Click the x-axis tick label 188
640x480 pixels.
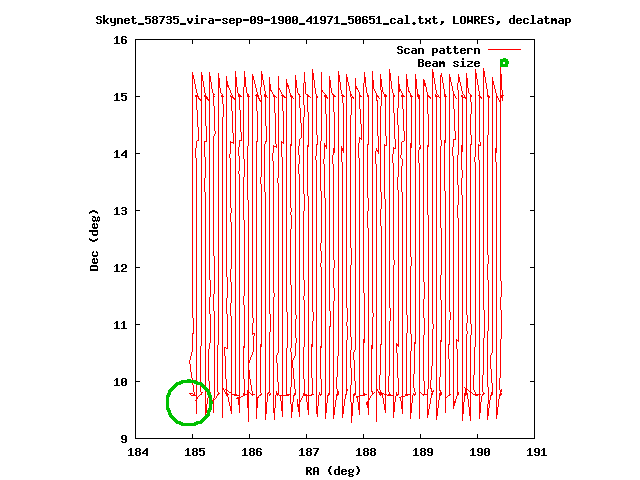365,452
